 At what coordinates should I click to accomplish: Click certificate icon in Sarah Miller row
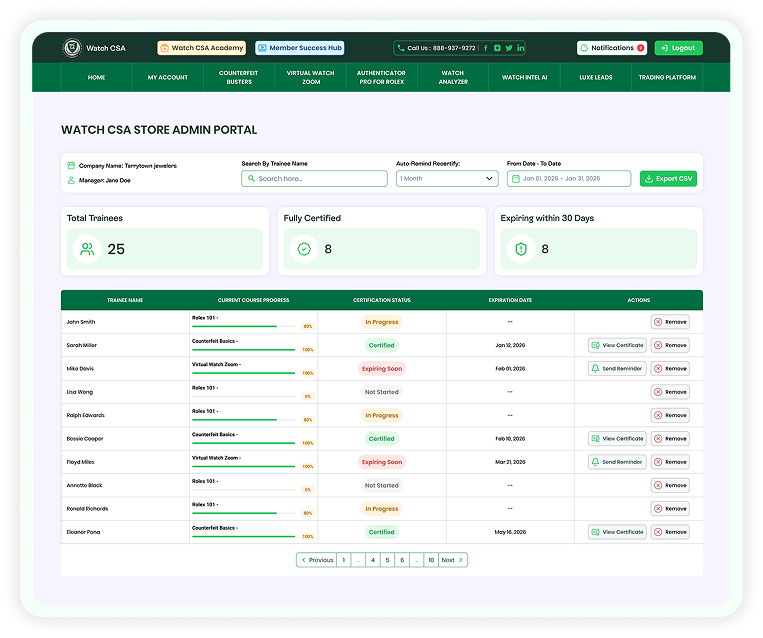pyautogui.click(x=596, y=345)
